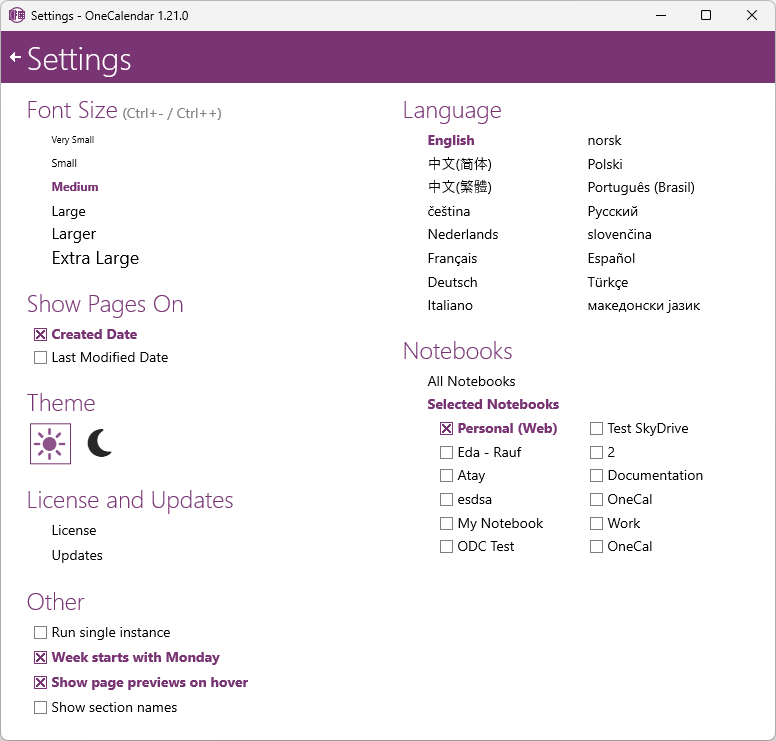The height and width of the screenshot is (741, 776).
Task: Pick Español language
Action: [x=611, y=258]
